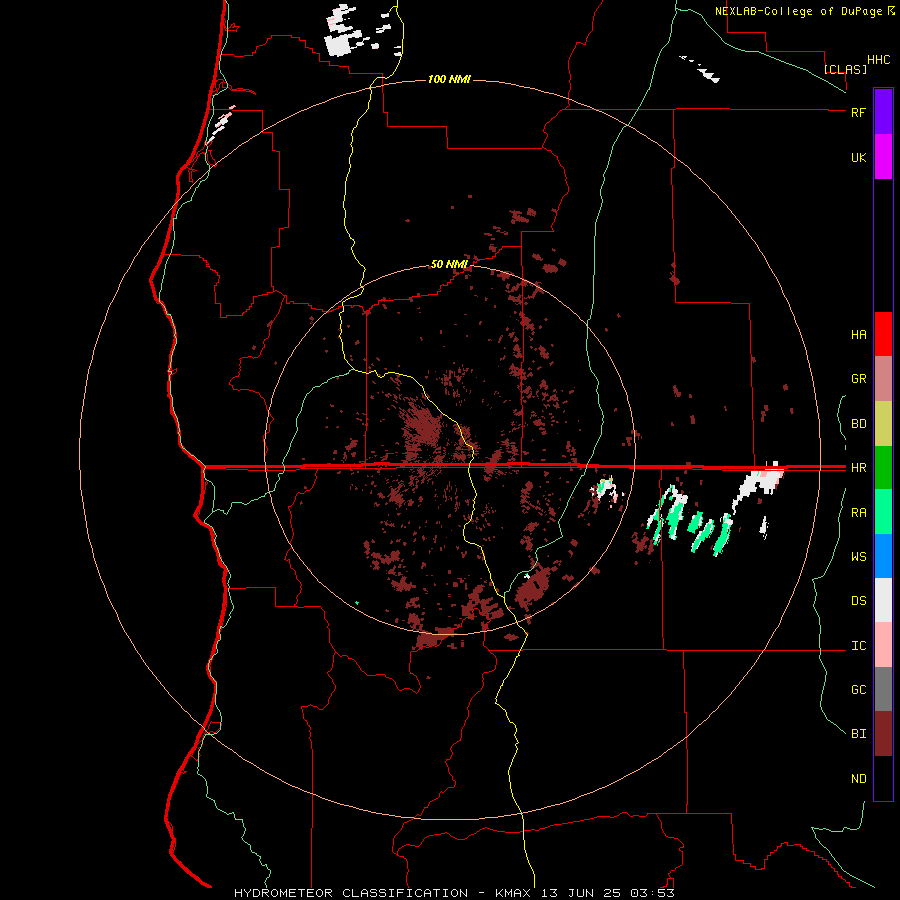Image resolution: width=900 pixels, height=900 pixels.
Task: Click the BI brown legend swatch
Action: coord(883,734)
